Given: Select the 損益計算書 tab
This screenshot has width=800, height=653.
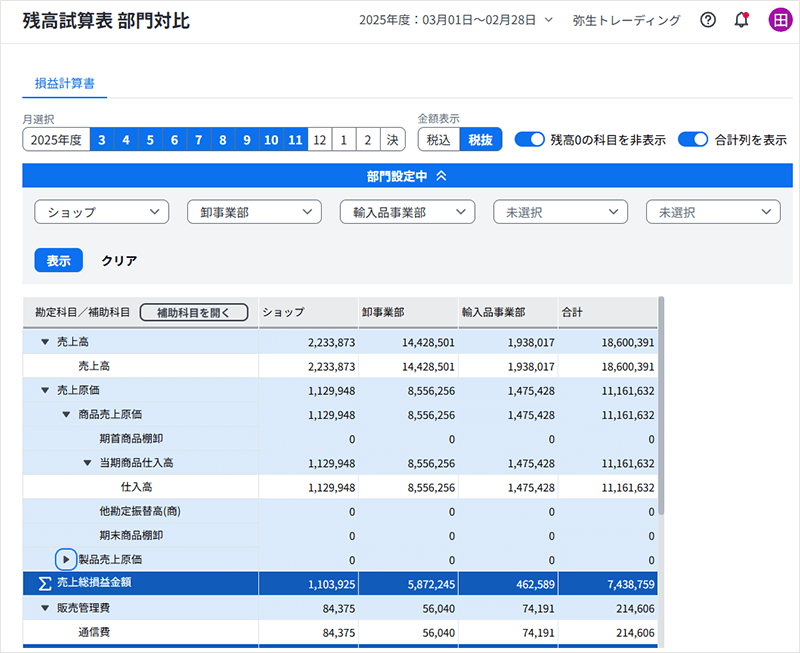Looking at the screenshot, I should (x=65, y=84).
